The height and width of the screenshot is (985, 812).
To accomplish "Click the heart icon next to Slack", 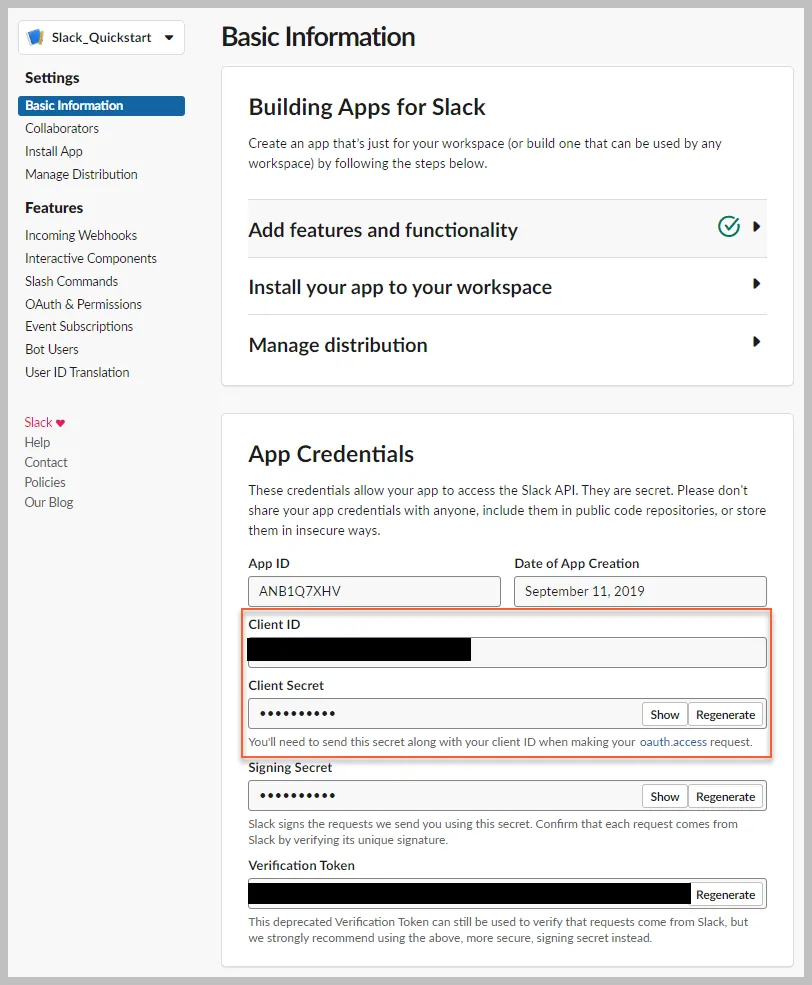I will point(60,423).
